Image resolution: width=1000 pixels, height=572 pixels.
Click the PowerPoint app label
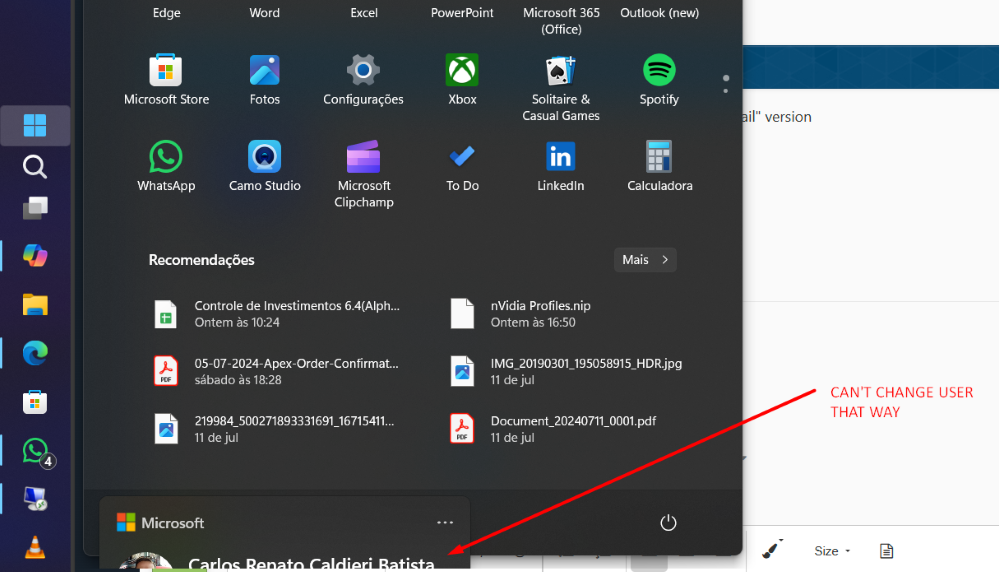coord(462,13)
